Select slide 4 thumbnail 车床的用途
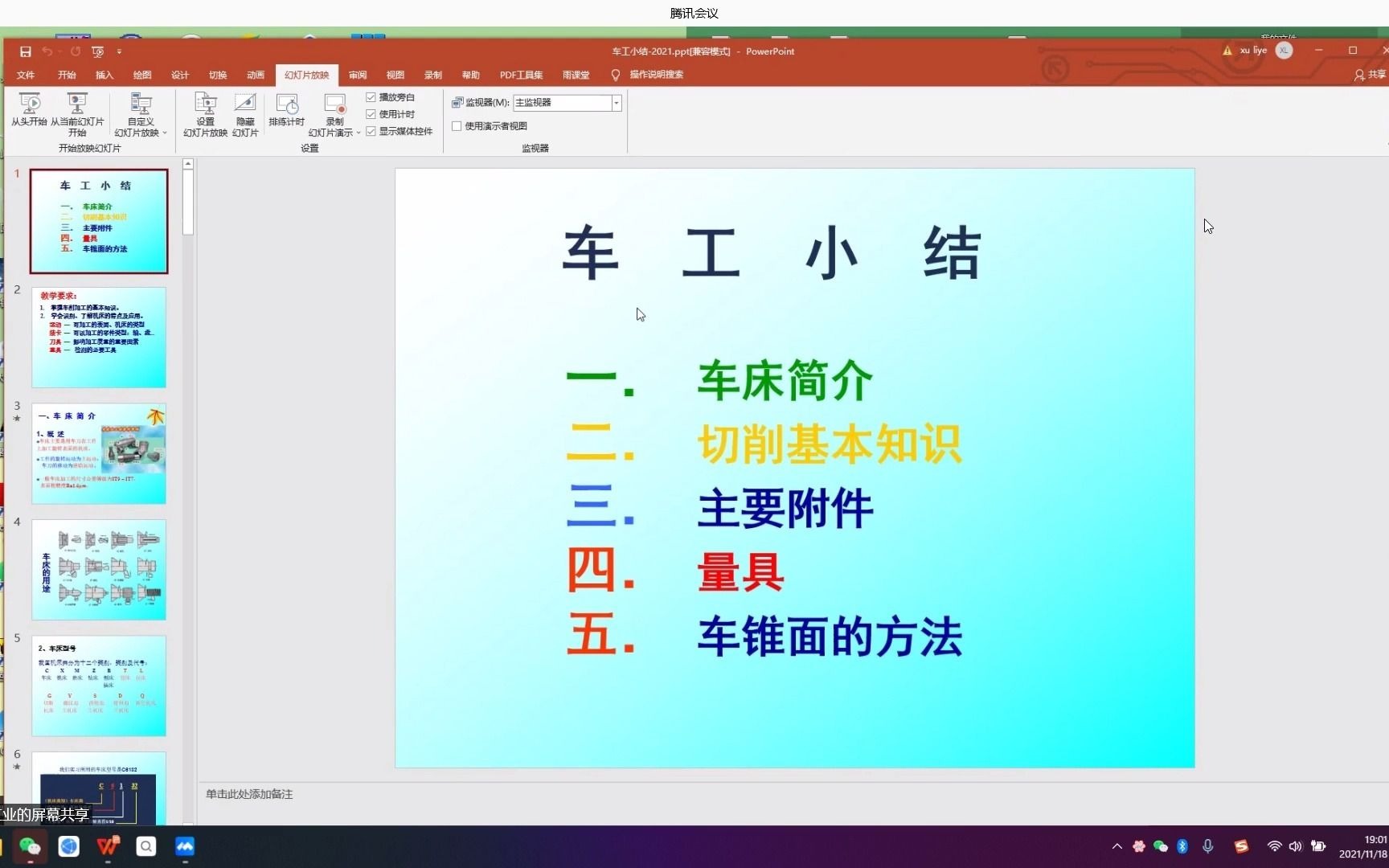 (99, 570)
